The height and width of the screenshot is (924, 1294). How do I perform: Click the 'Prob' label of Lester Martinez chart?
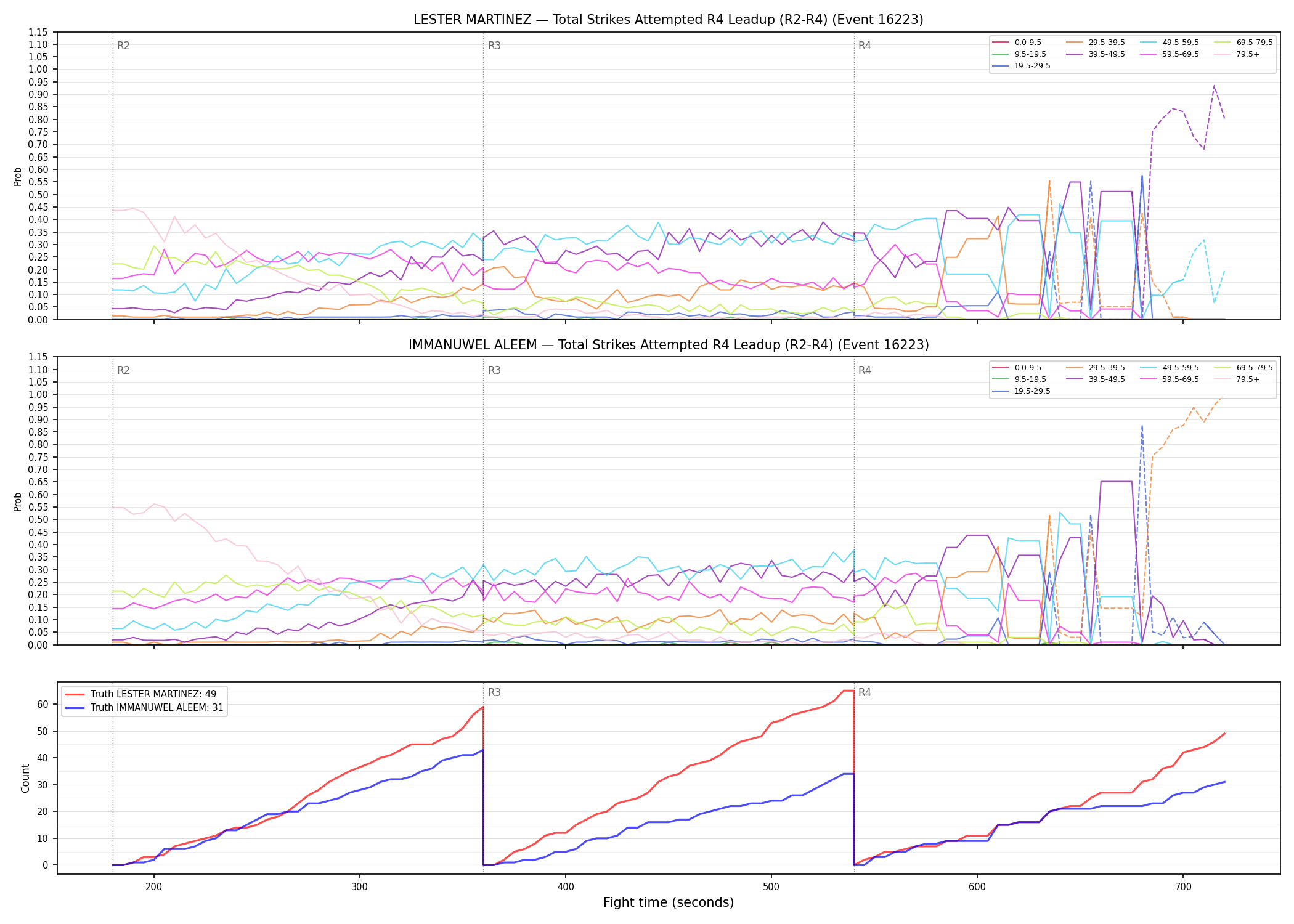click(x=18, y=176)
